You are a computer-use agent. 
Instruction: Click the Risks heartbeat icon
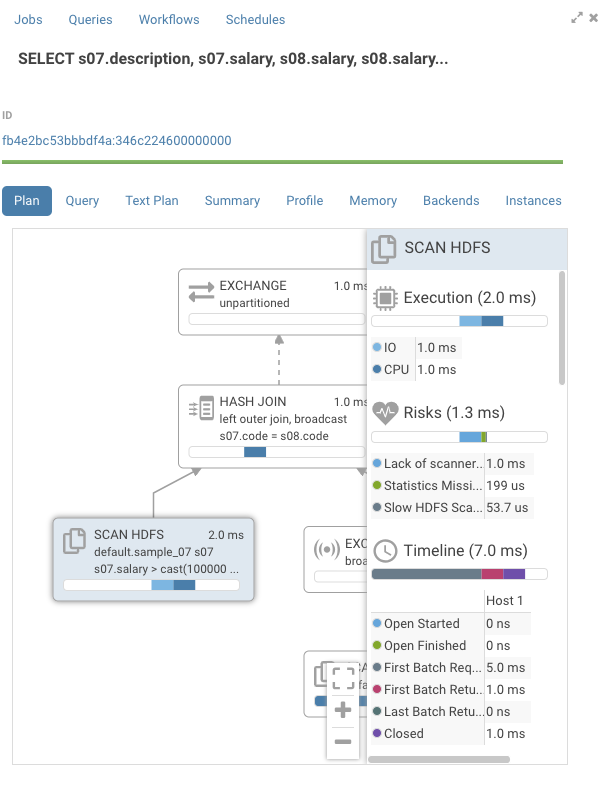pyautogui.click(x=385, y=413)
